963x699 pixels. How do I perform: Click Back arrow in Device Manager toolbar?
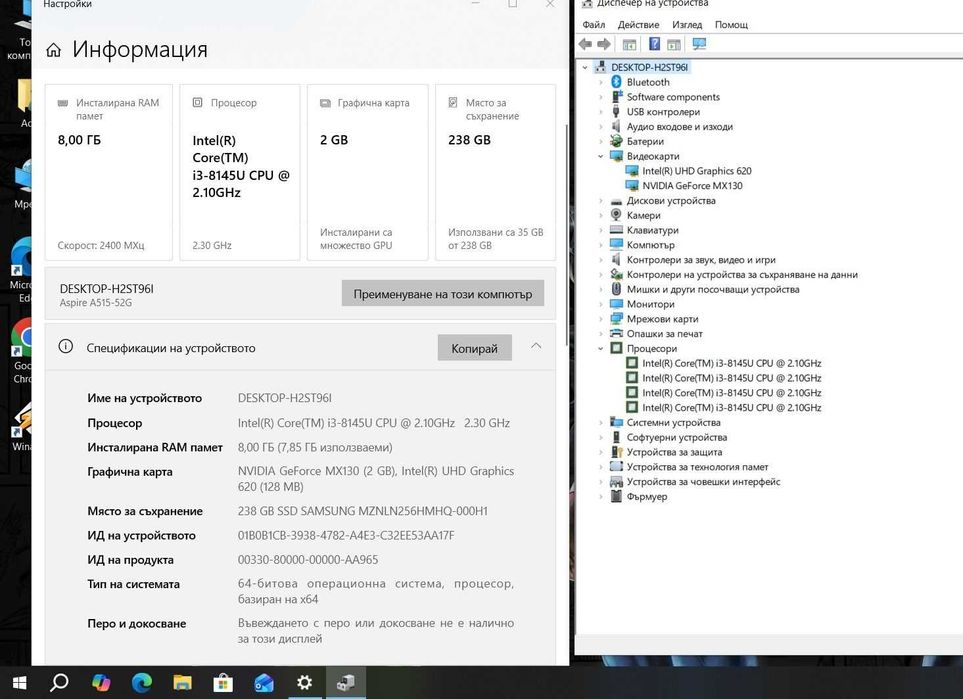point(585,44)
